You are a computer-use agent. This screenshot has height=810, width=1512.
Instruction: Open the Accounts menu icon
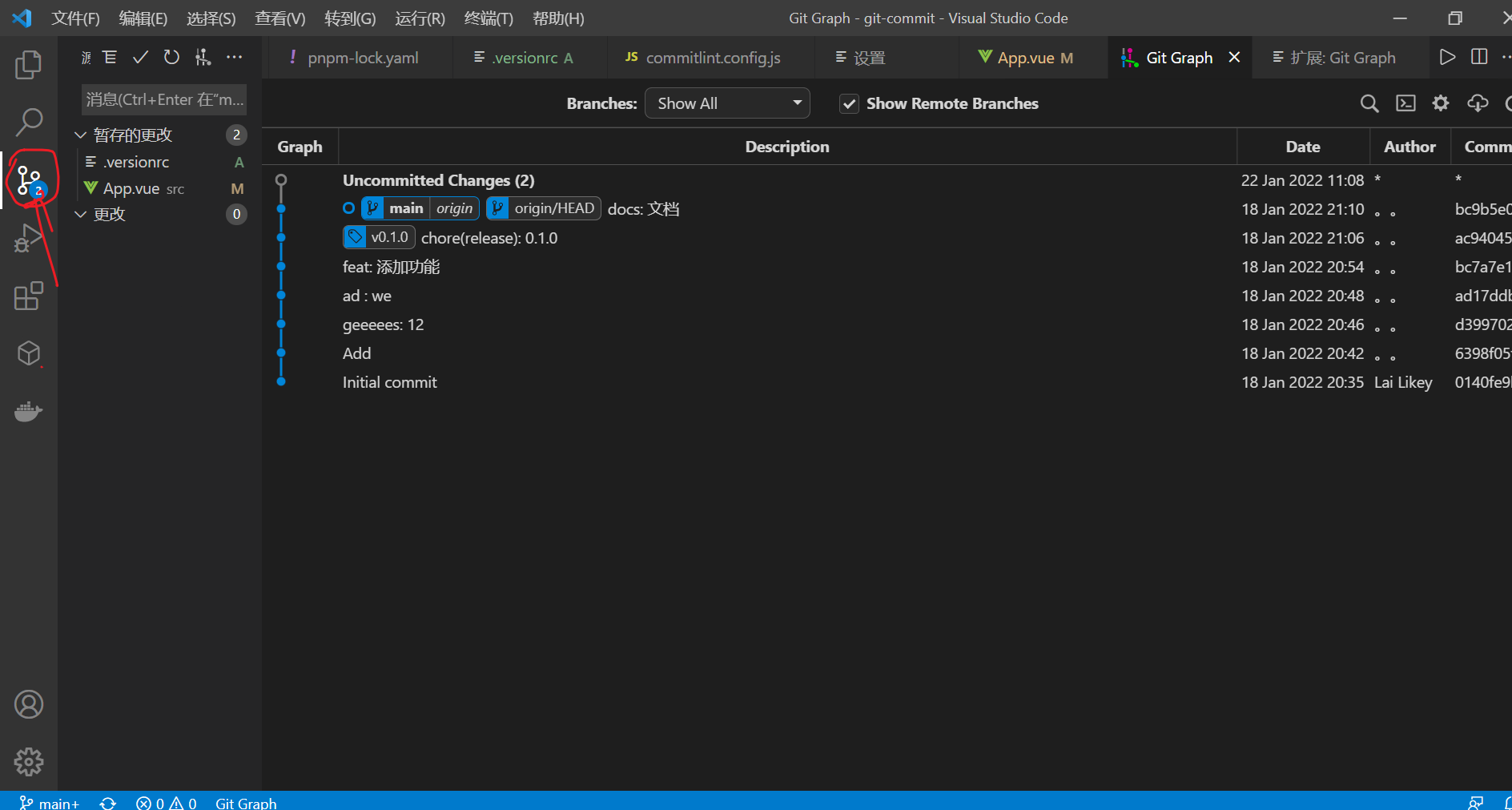tap(29, 704)
